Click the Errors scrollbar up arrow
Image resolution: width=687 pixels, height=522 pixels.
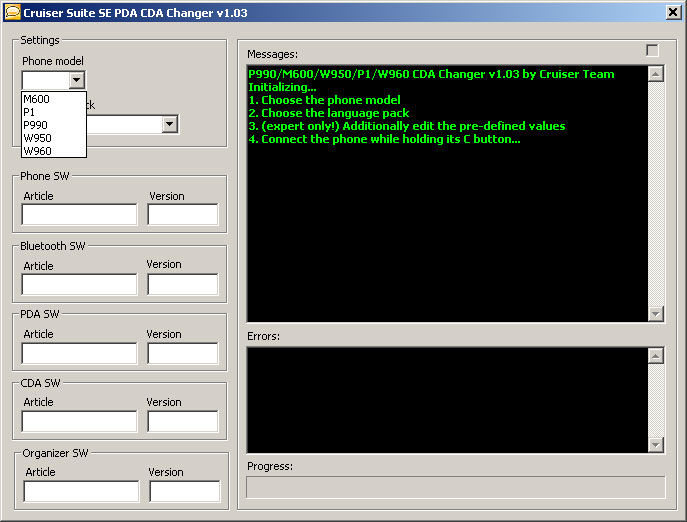point(655,356)
